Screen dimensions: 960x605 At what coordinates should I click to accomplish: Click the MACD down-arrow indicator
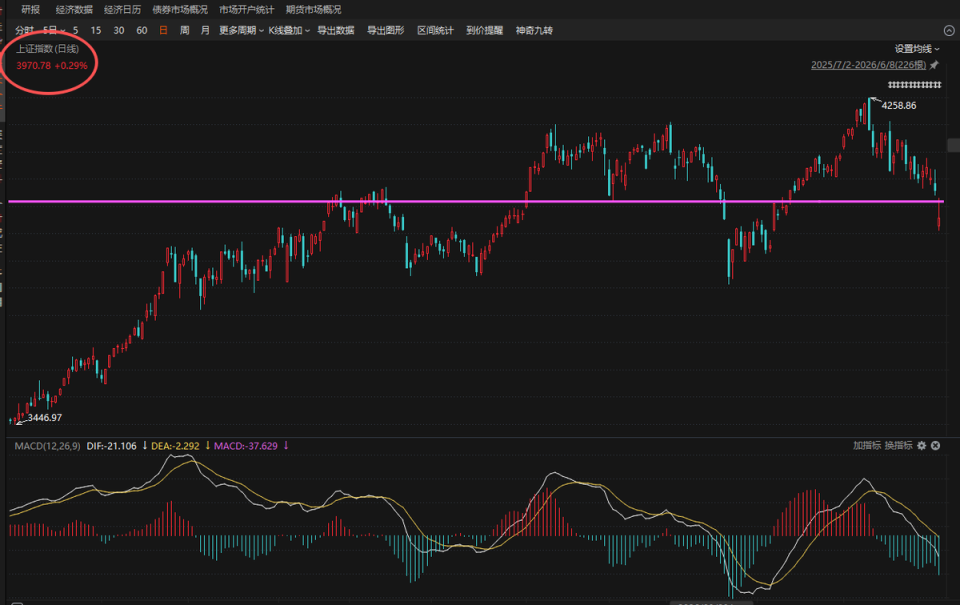point(286,446)
